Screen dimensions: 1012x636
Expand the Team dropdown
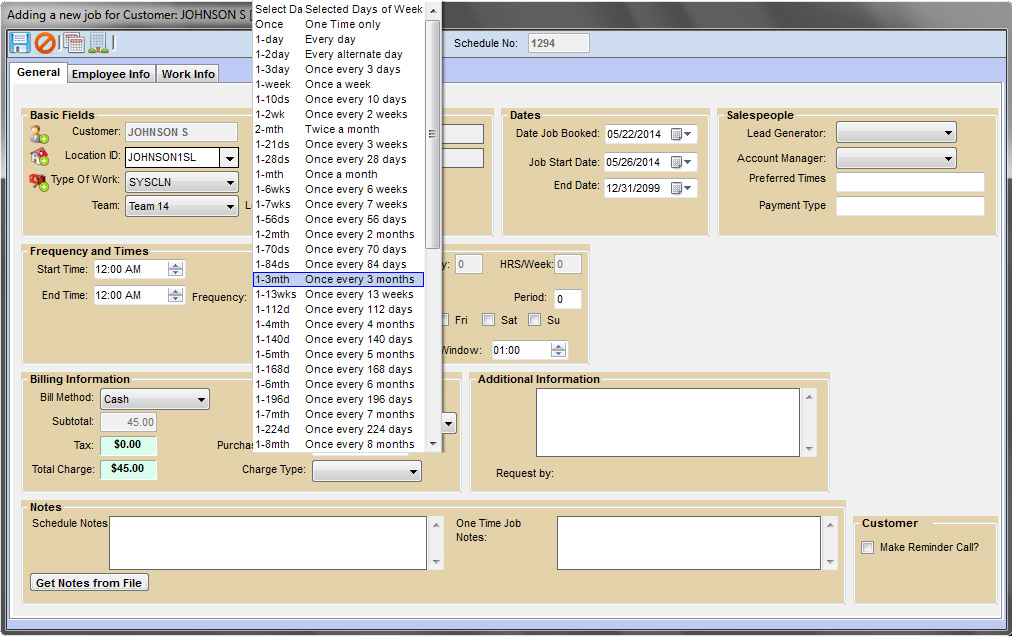tap(230, 207)
